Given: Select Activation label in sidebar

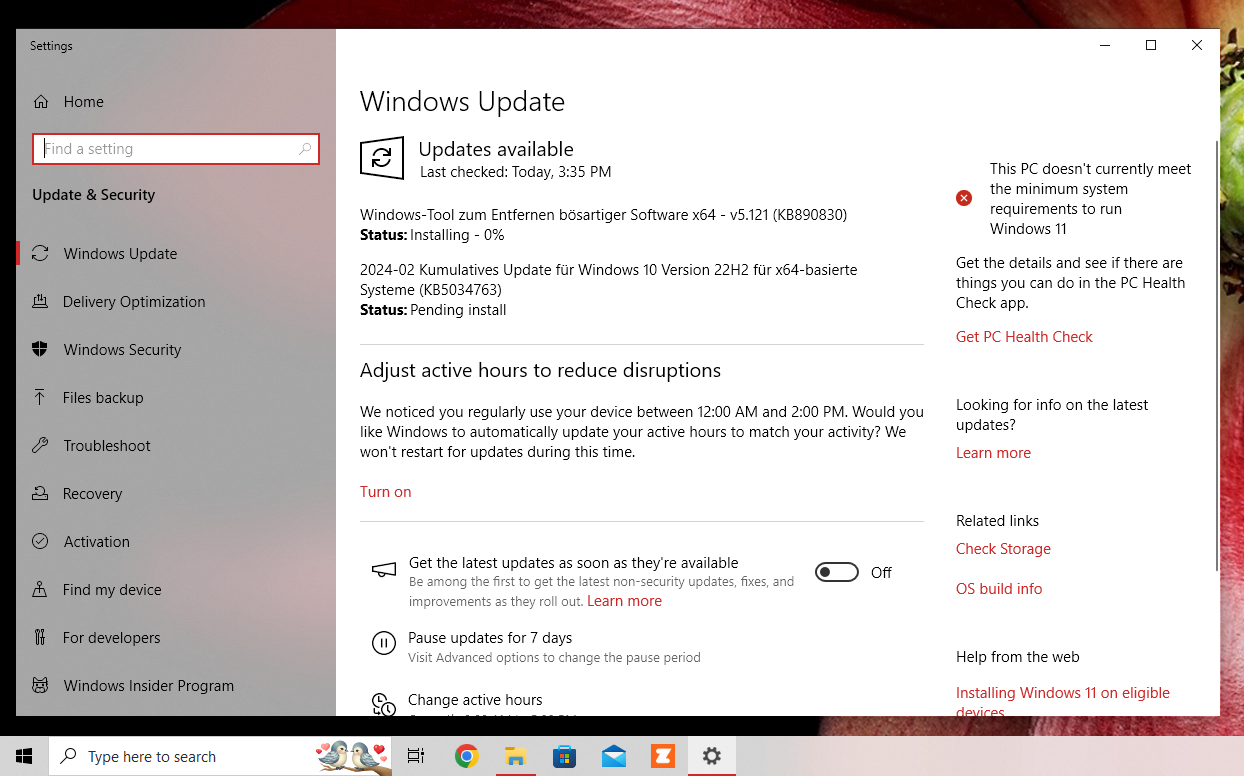Looking at the screenshot, I should pos(97,542).
